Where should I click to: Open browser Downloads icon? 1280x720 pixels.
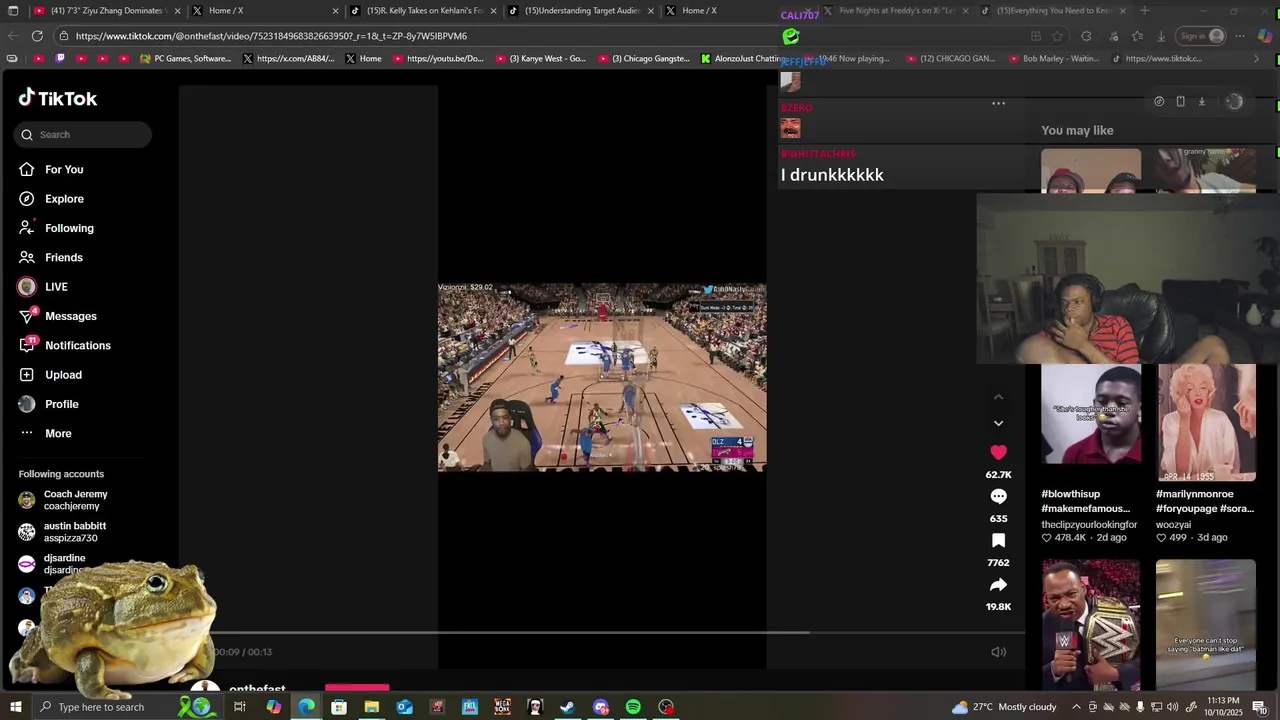pyautogui.click(x=1161, y=36)
